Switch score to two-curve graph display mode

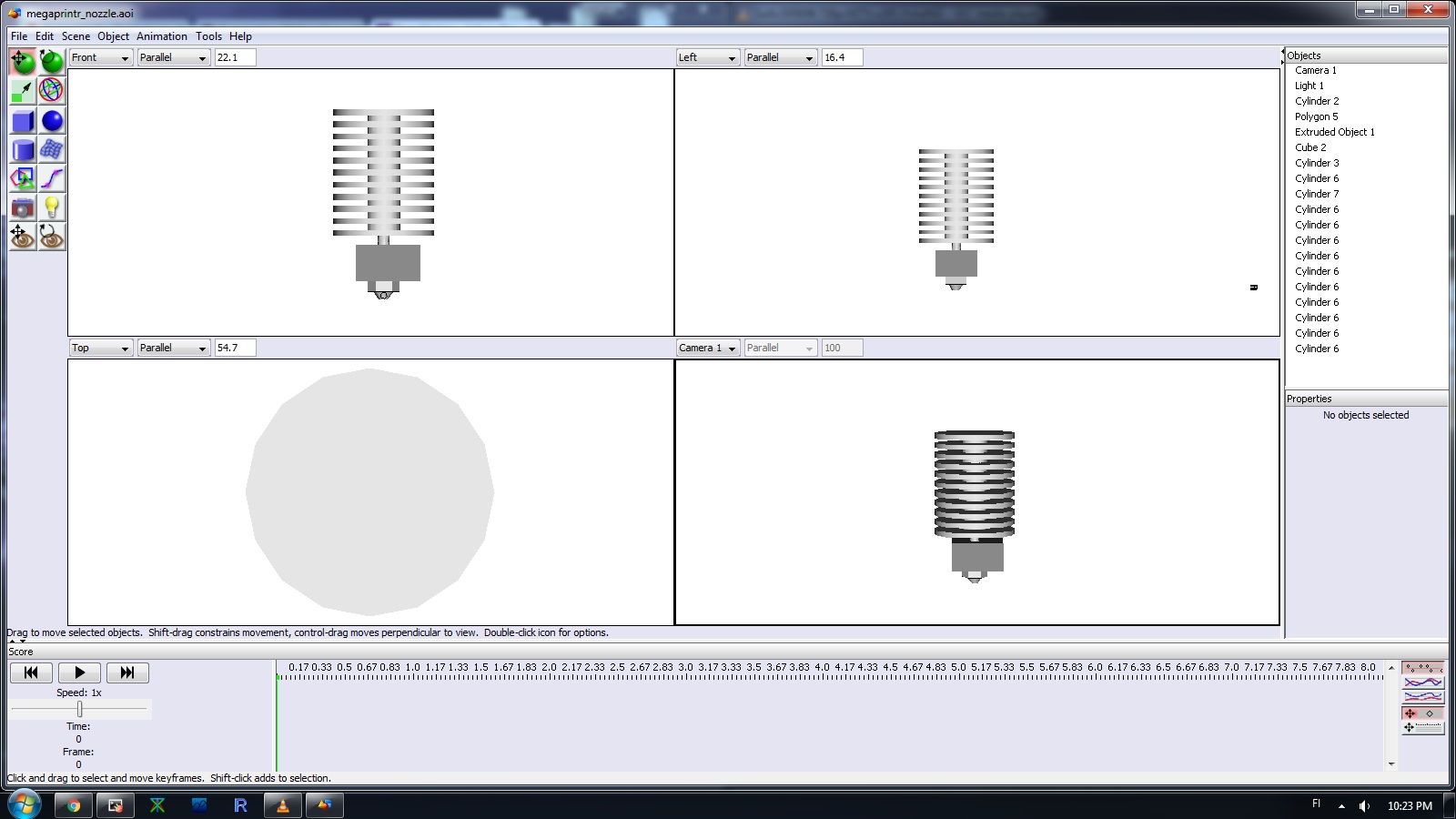[x=1423, y=697]
